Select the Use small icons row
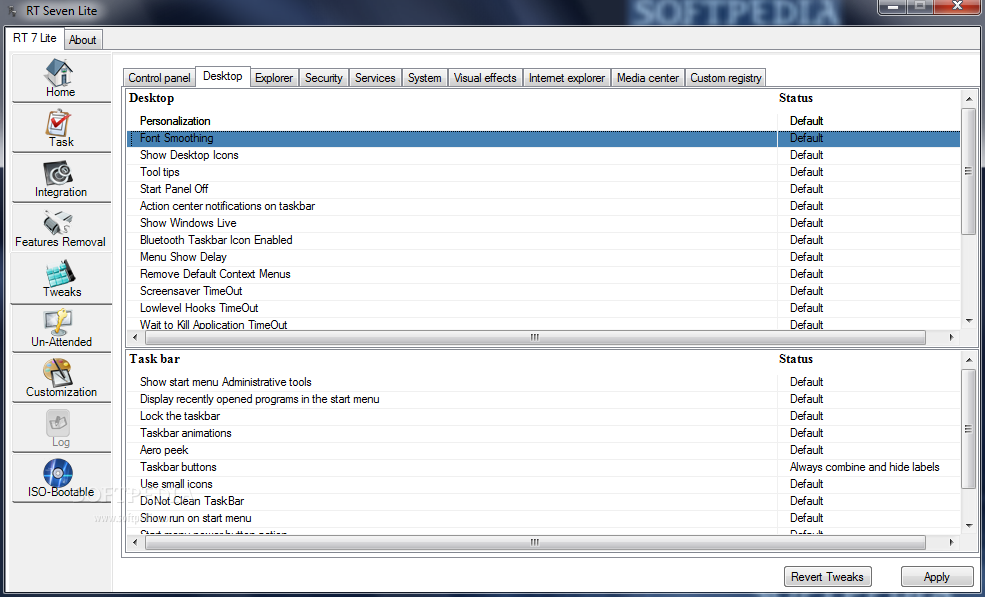 coord(544,484)
